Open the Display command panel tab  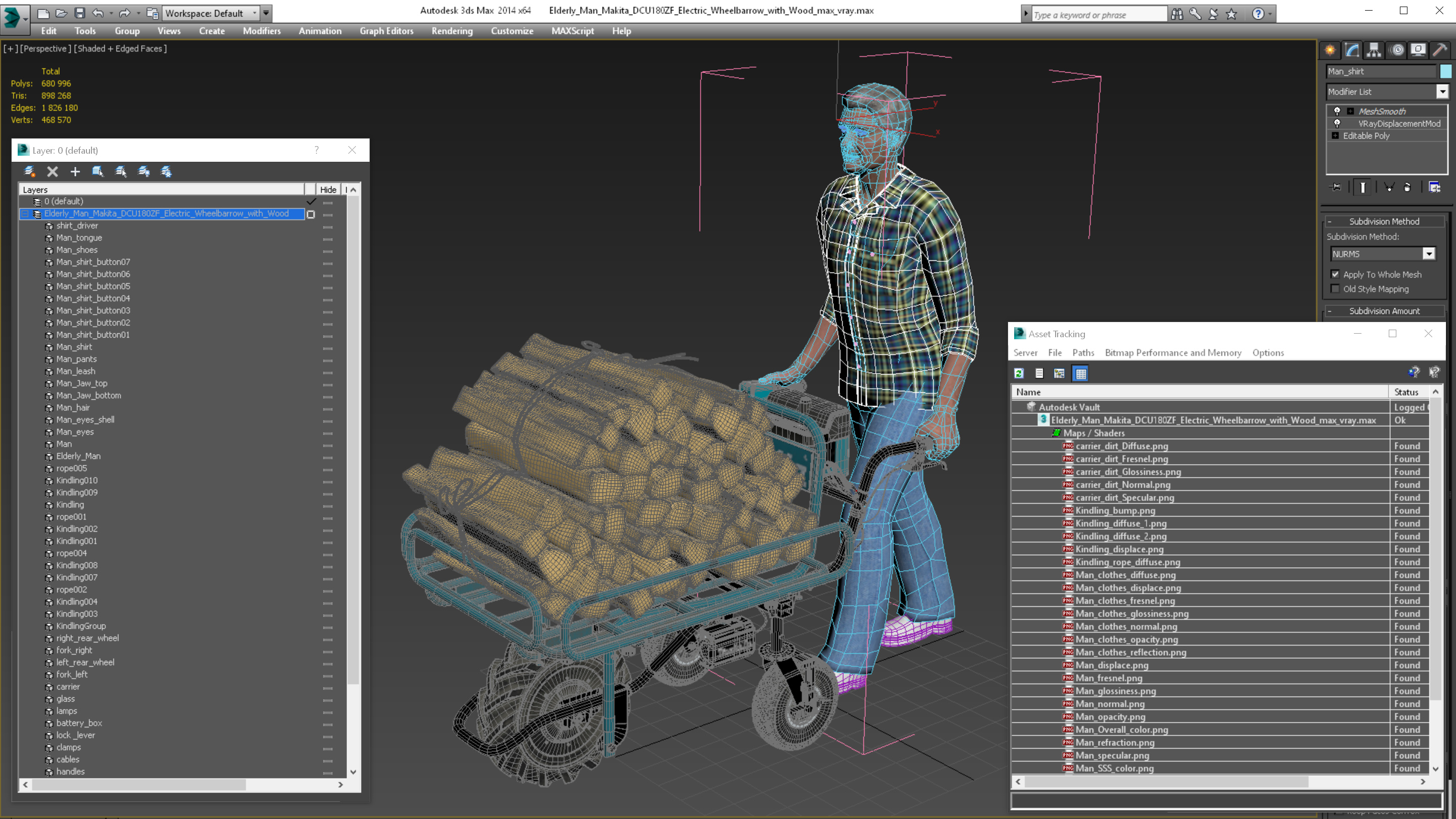click(x=1418, y=51)
